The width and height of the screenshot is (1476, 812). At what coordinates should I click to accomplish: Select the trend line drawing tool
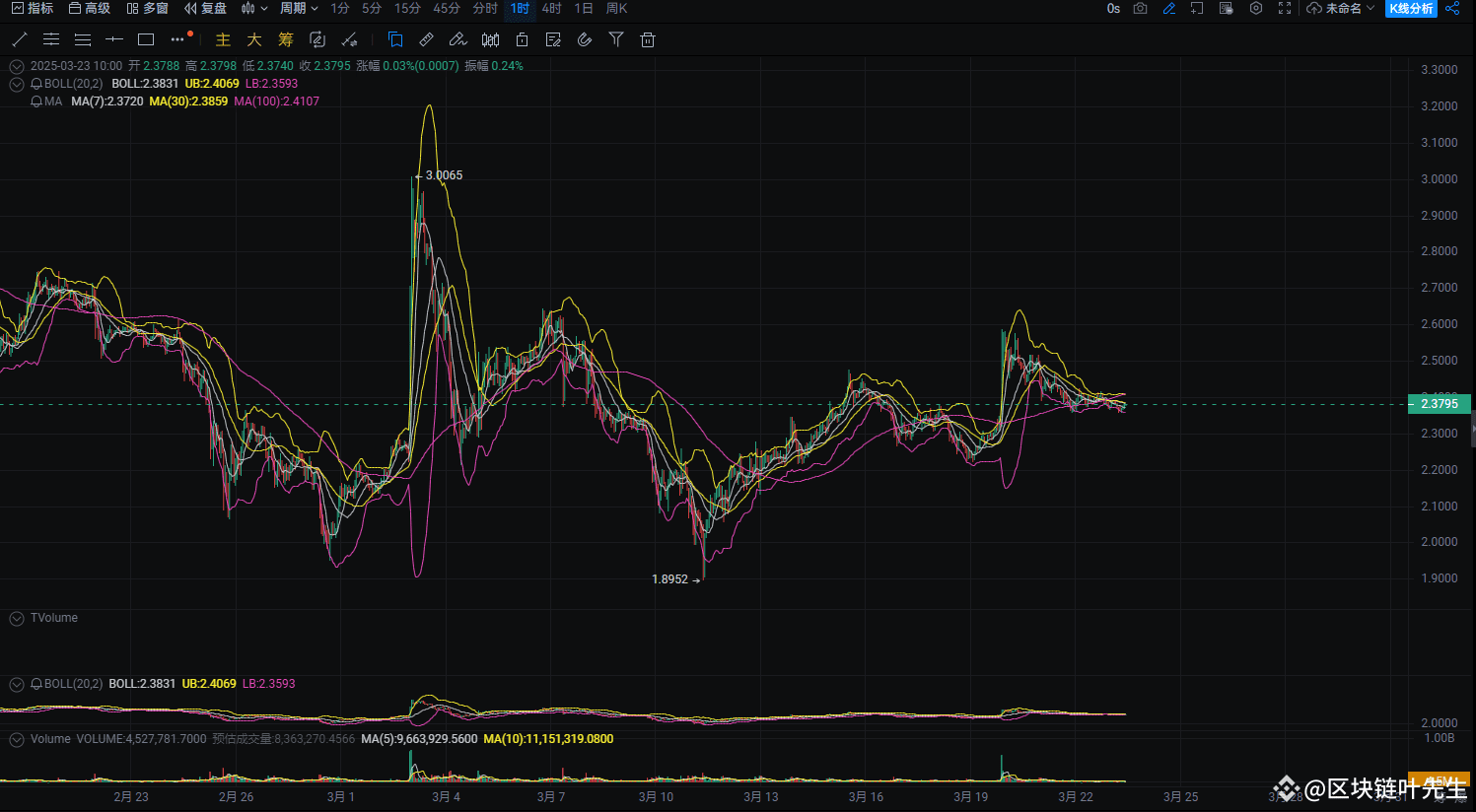click(x=20, y=39)
